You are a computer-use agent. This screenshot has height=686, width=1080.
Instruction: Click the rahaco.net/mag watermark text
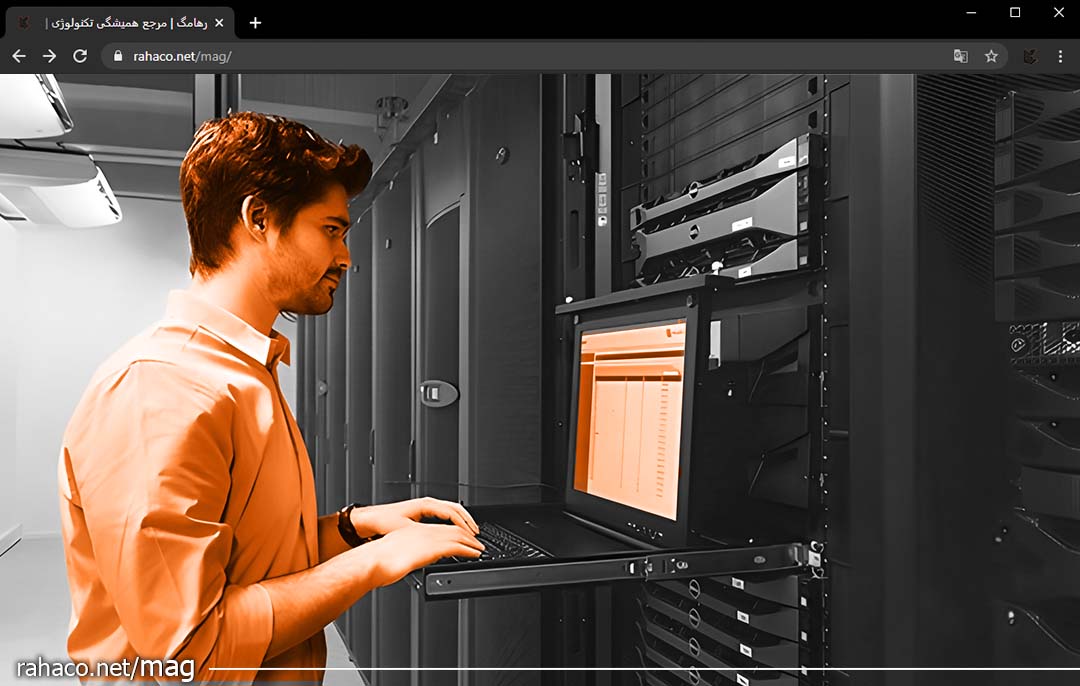[x=105, y=668]
